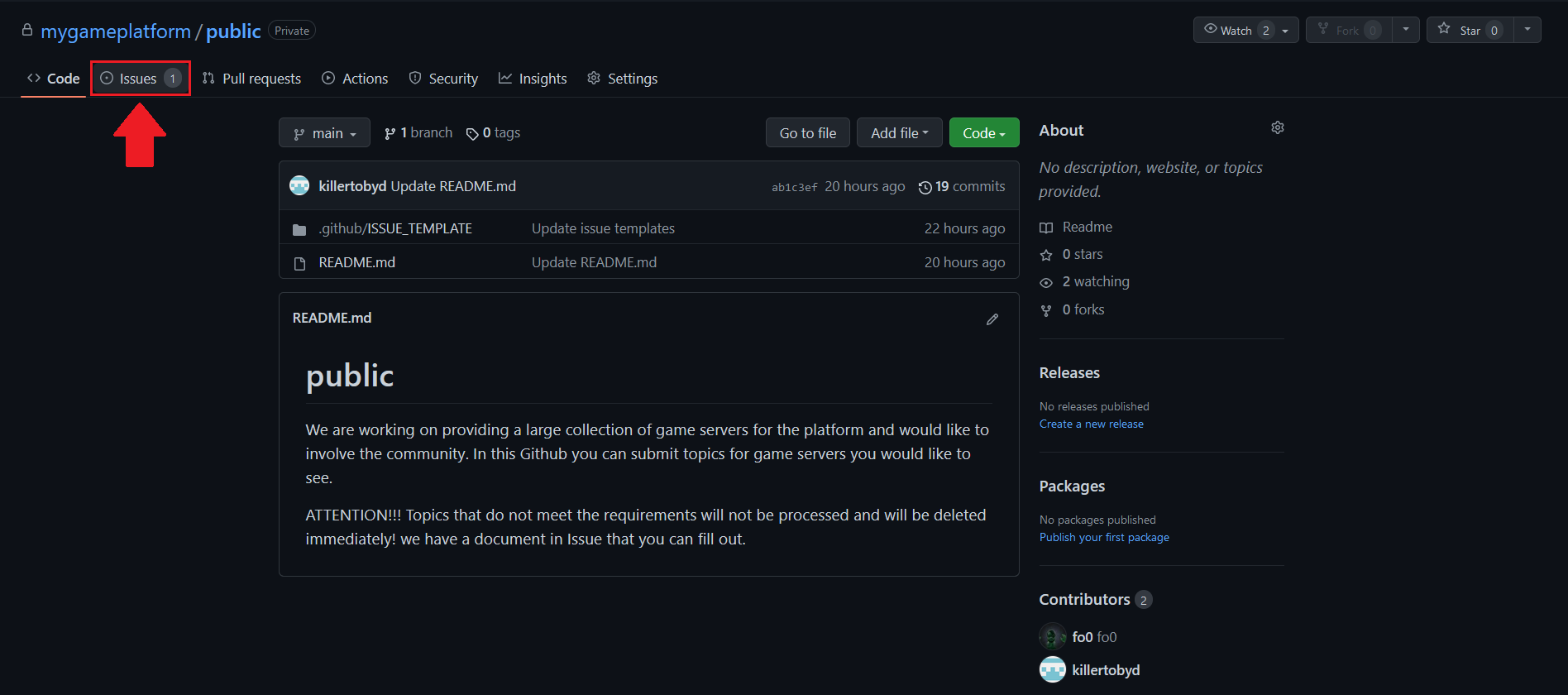Viewport: 1568px width, 695px height.
Task: Open fo0 contributor profile name
Action: 1094,637
